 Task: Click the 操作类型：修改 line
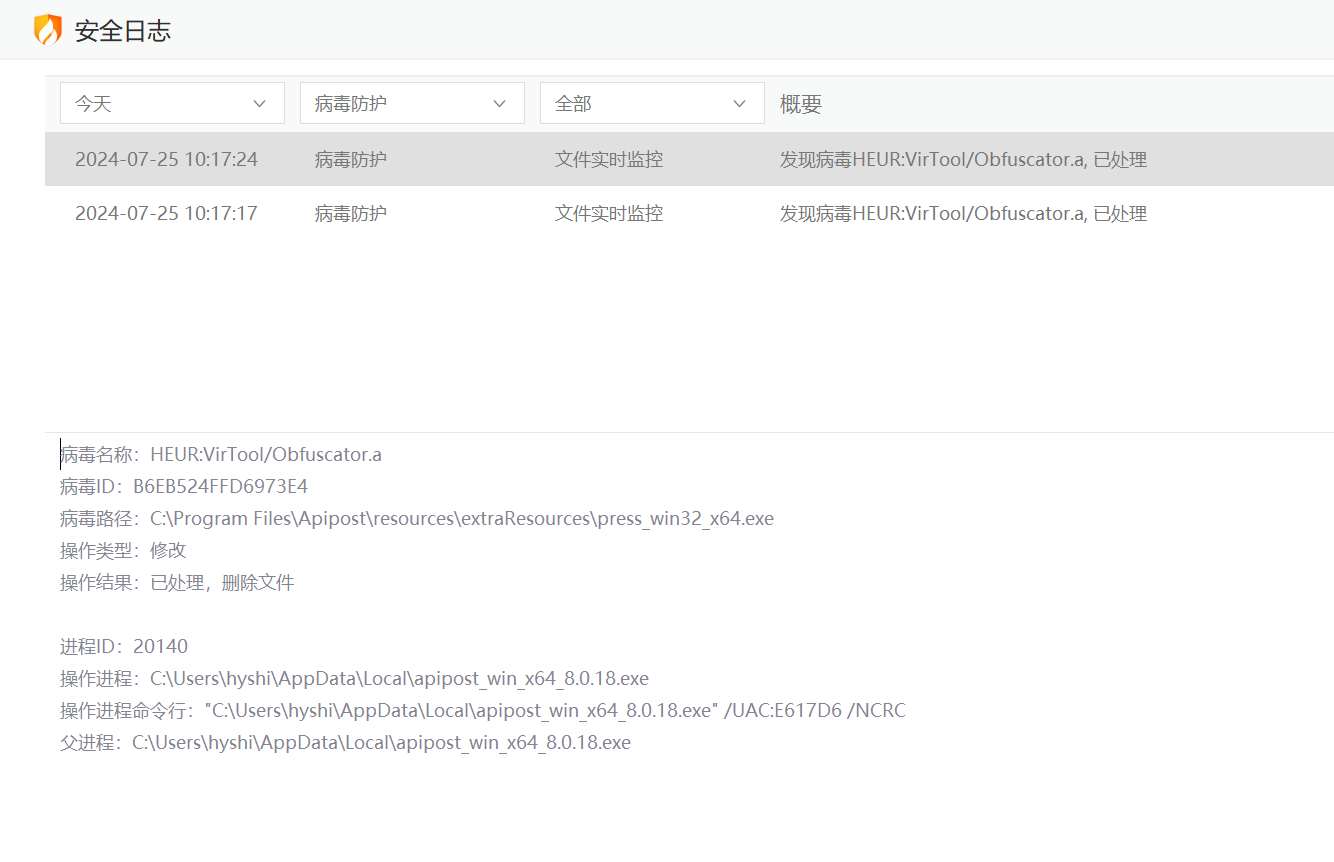coord(123,551)
